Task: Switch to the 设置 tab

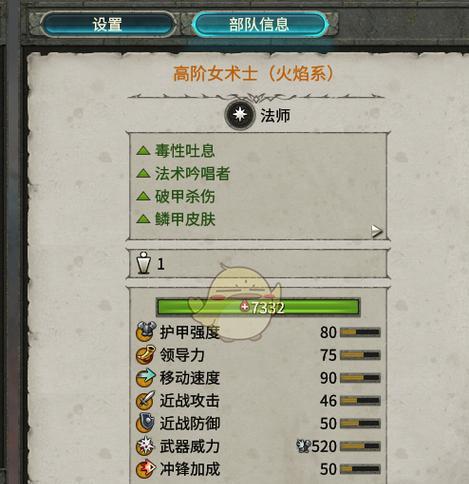Action: [107, 25]
